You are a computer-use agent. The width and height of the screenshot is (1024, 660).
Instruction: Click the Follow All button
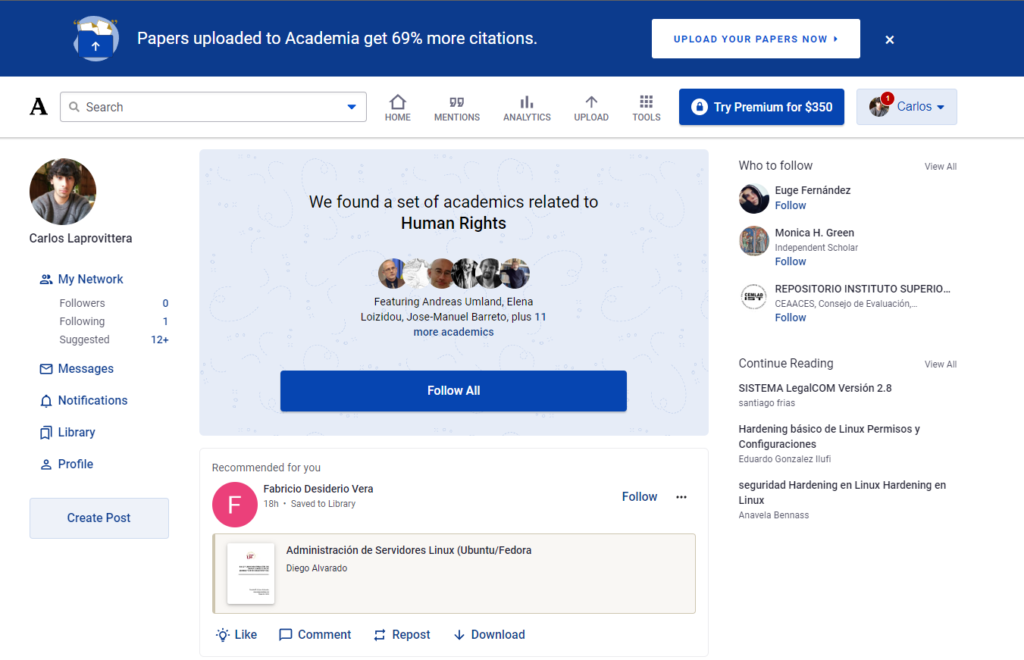coord(453,390)
